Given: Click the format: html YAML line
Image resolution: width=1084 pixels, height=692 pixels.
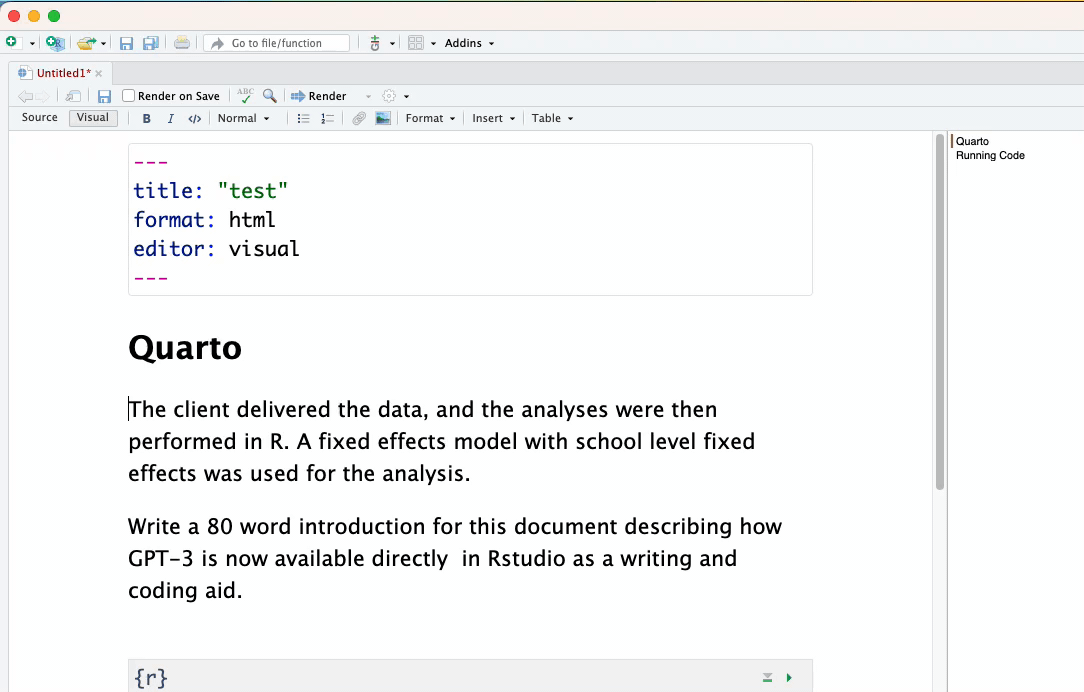Looking at the screenshot, I should click(x=205, y=220).
